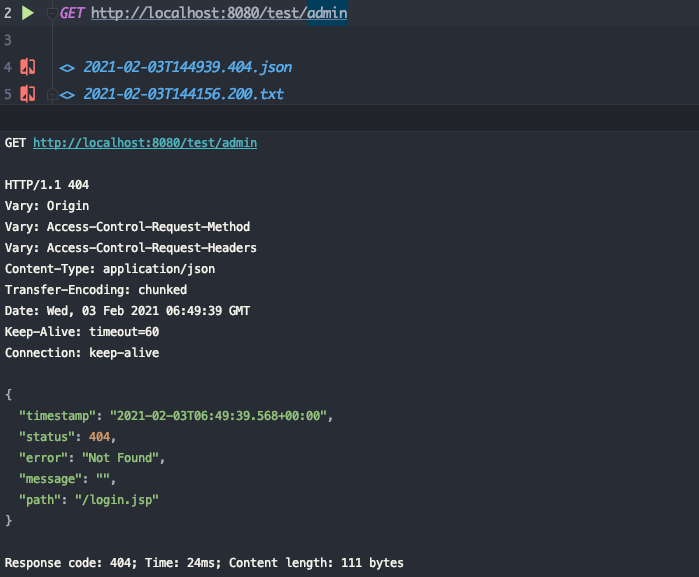
Task: Select gutter line number 4
Action: 8,67
